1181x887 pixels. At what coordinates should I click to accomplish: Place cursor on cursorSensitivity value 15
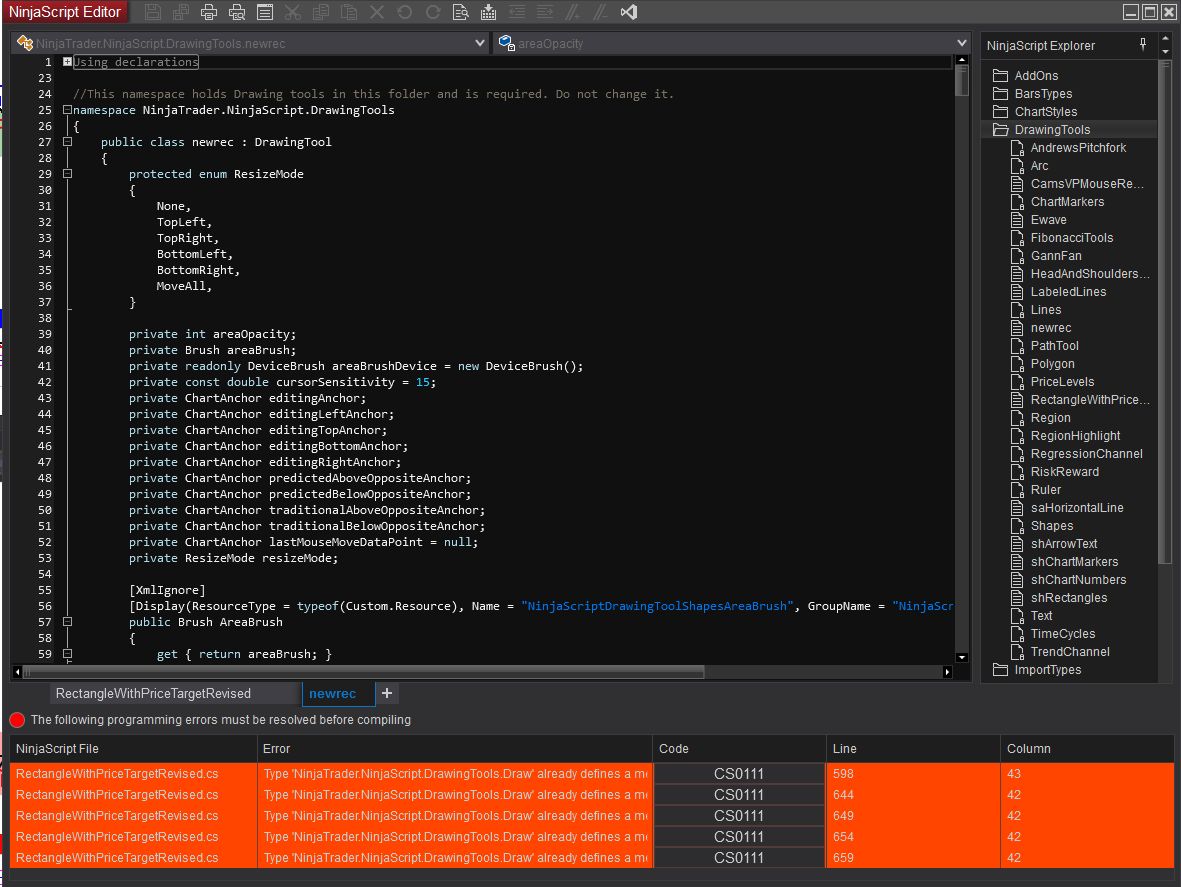(423, 382)
